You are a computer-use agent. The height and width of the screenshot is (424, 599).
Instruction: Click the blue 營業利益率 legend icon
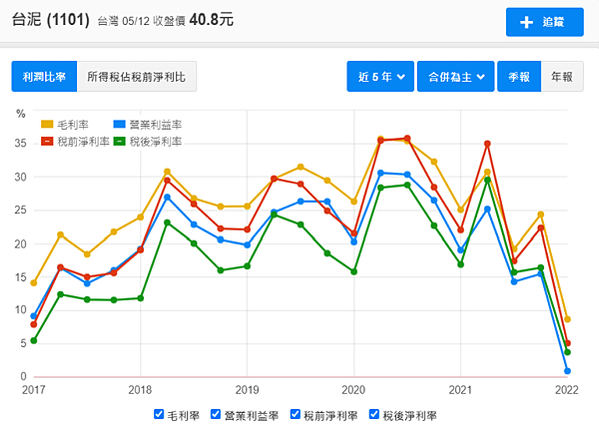(119, 124)
